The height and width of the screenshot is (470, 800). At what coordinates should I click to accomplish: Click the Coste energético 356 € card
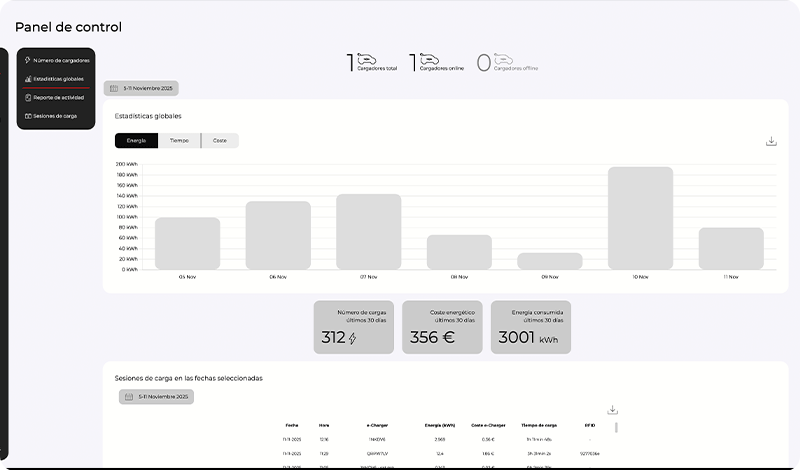click(442, 327)
